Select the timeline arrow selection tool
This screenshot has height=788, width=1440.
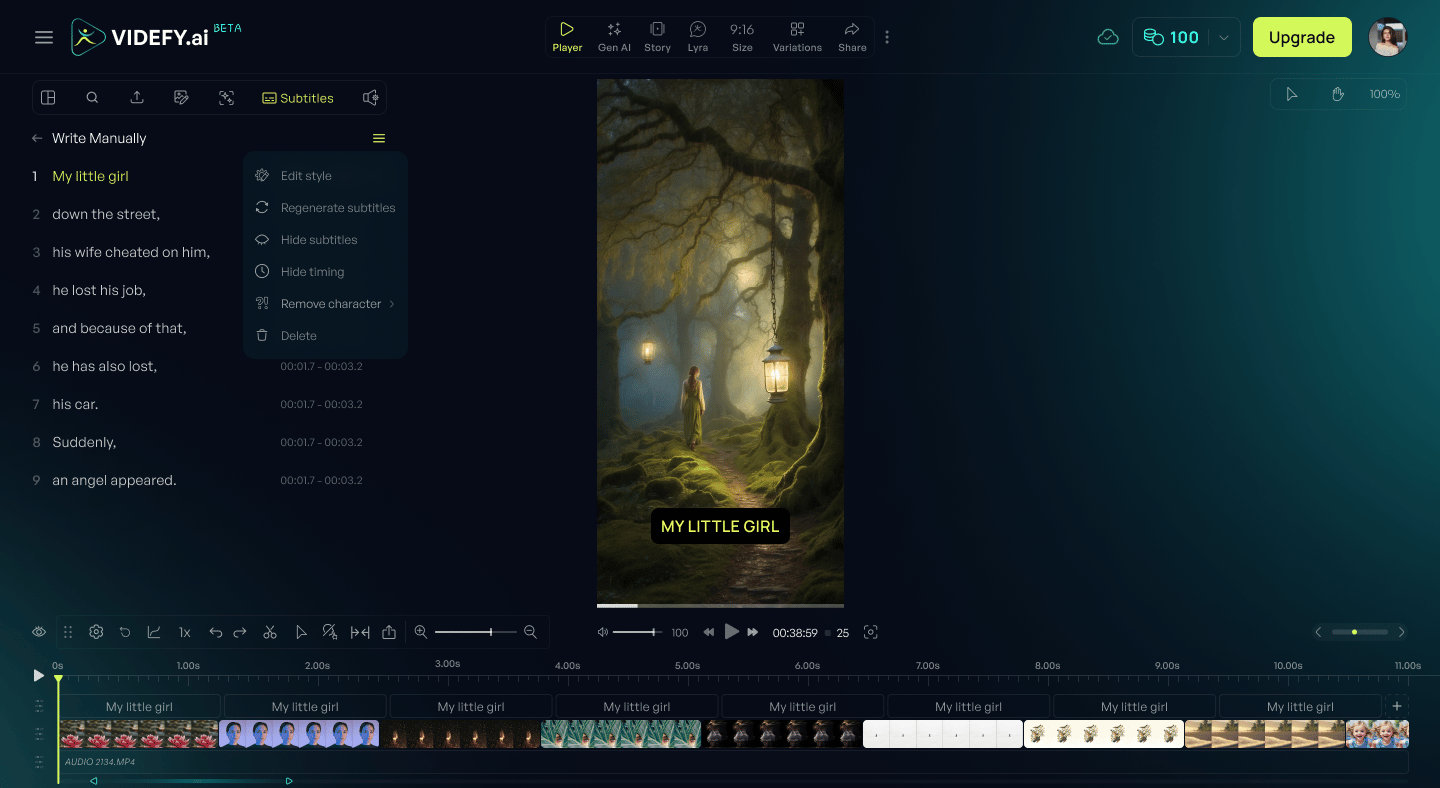pyautogui.click(x=301, y=632)
